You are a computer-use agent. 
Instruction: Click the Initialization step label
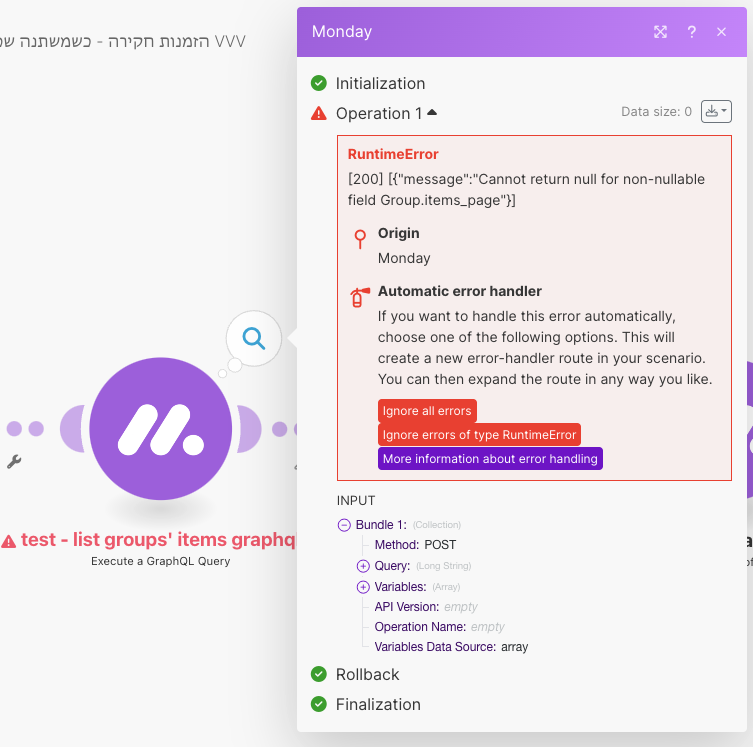click(x=380, y=84)
